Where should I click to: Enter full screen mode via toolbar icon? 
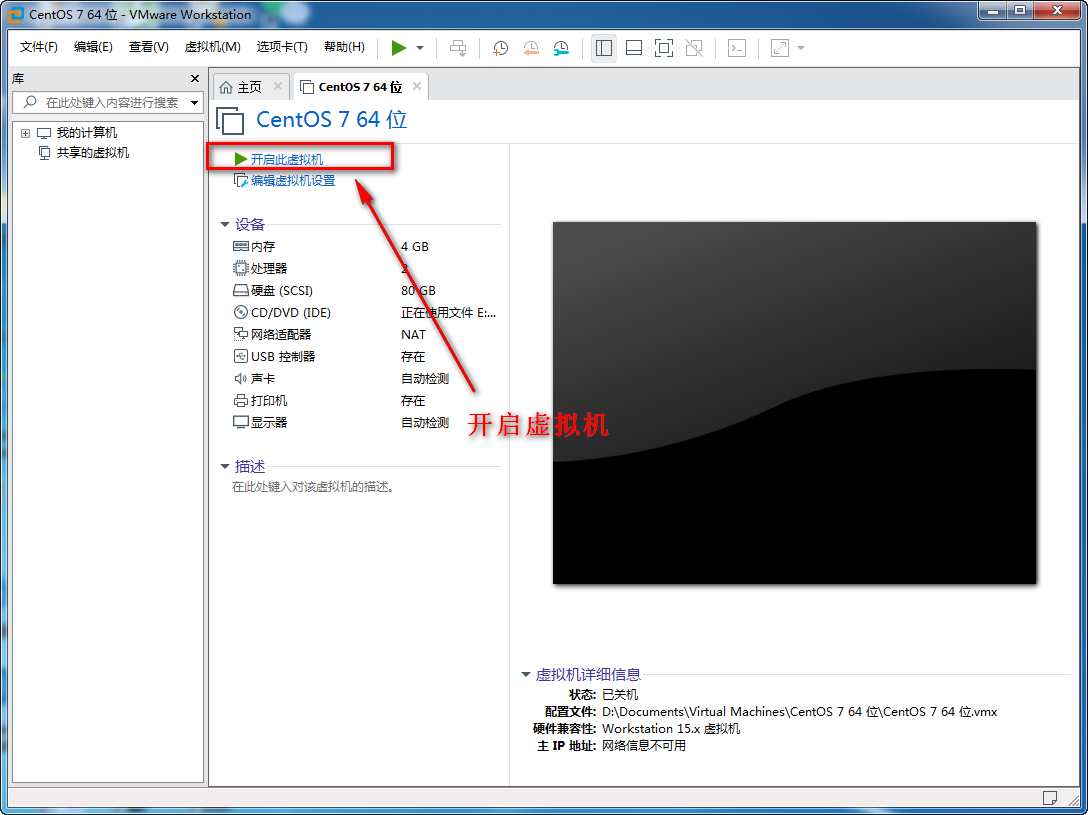coord(664,48)
